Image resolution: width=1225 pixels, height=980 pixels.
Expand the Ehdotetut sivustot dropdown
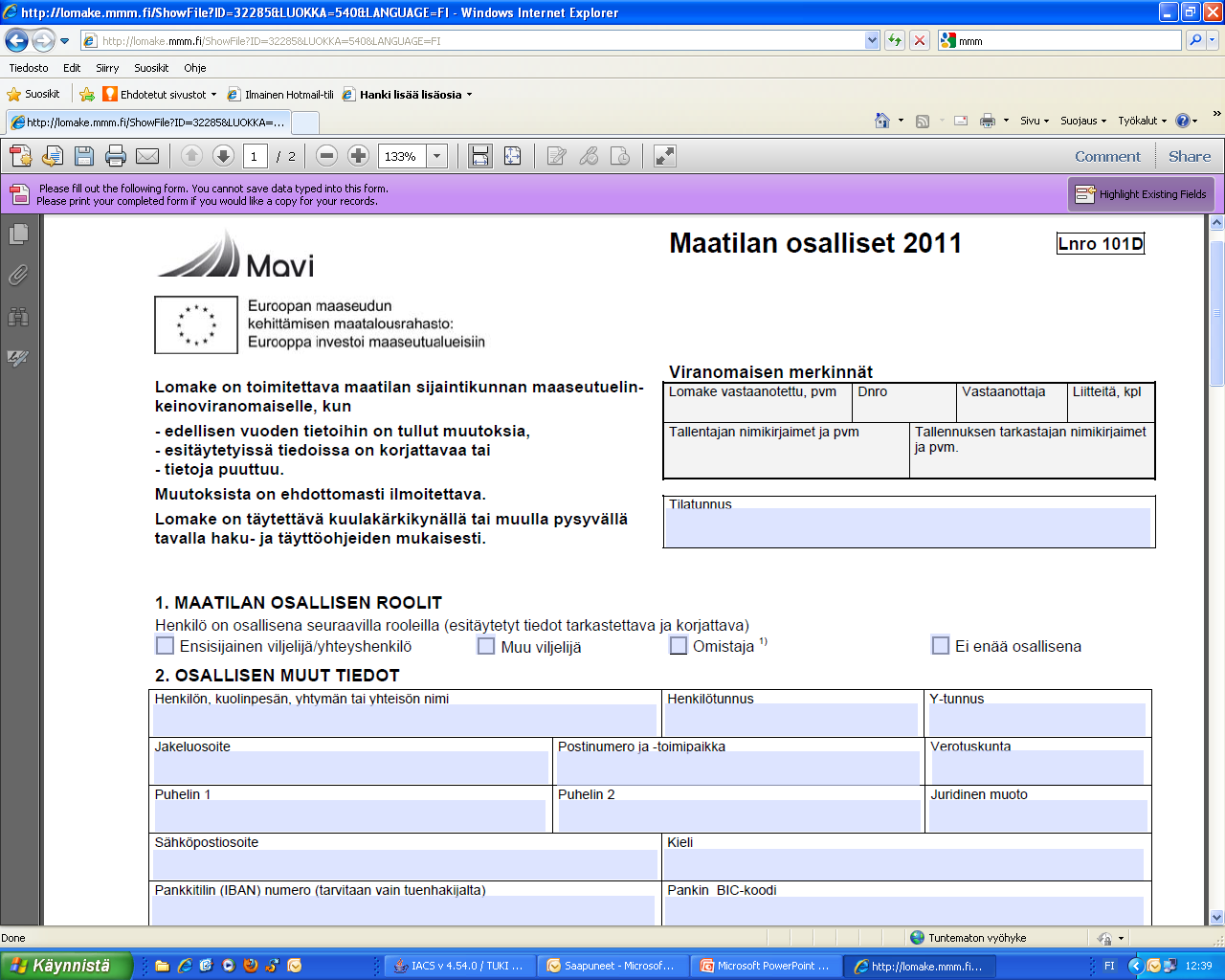click(x=213, y=95)
